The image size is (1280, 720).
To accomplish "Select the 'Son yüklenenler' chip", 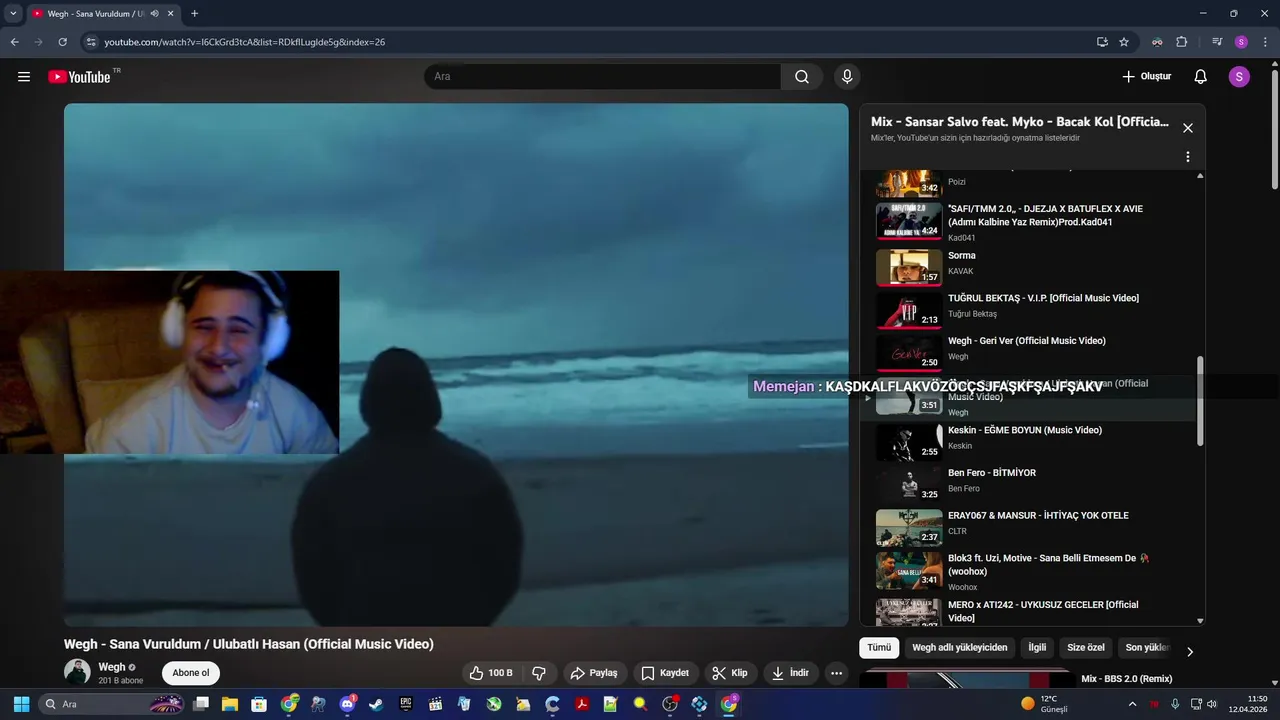I will coord(1147,648).
